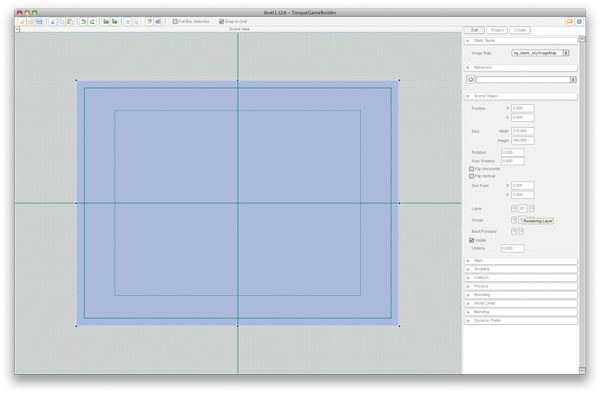Click the Copy toolbar icon
Screen dimensions: 600x394
pyautogui.click(x=61, y=22)
